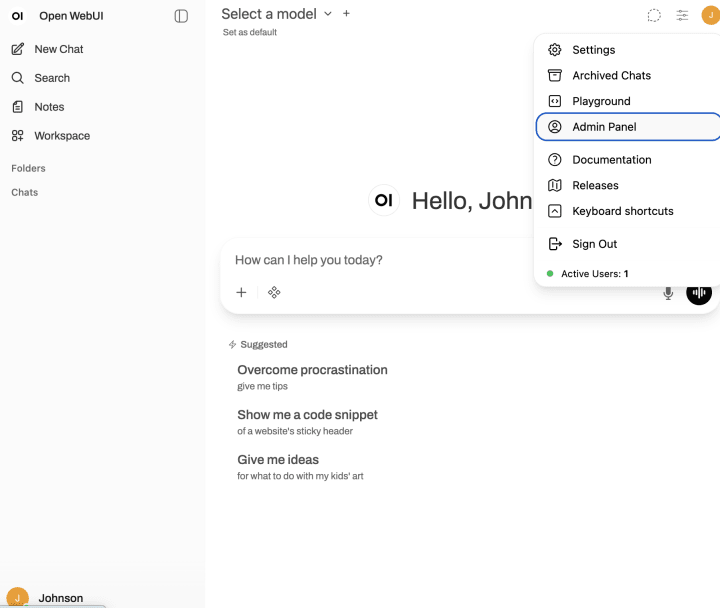Open chat controls sliders icon
Image resolution: width=720 pixels, height=608 pixels.
point(682,16)
